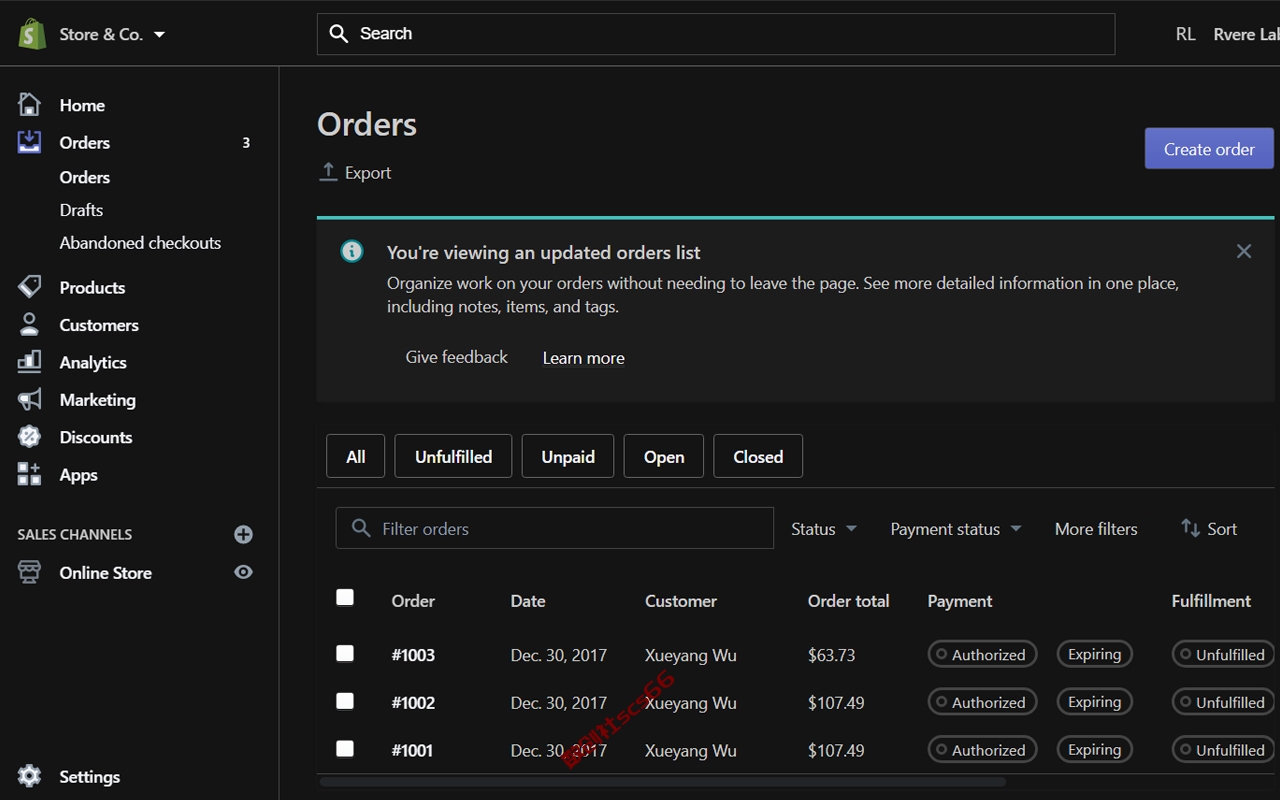This screenshot has width=1280, height=800.
Task: Click the Apps grid icon
Action: point(30,474)
